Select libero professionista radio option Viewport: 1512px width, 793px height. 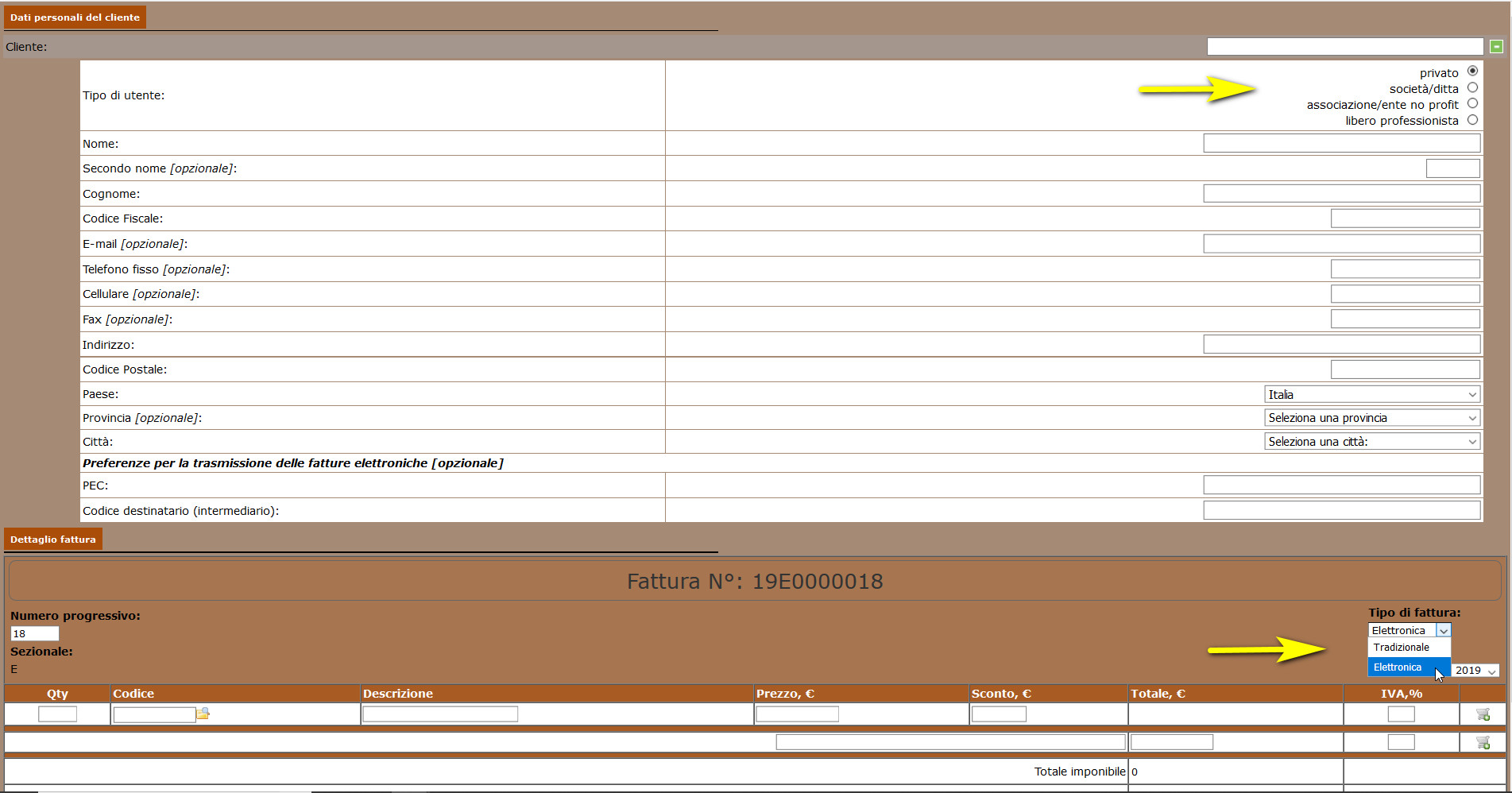pyautogui.click(x=1472, y=120)
